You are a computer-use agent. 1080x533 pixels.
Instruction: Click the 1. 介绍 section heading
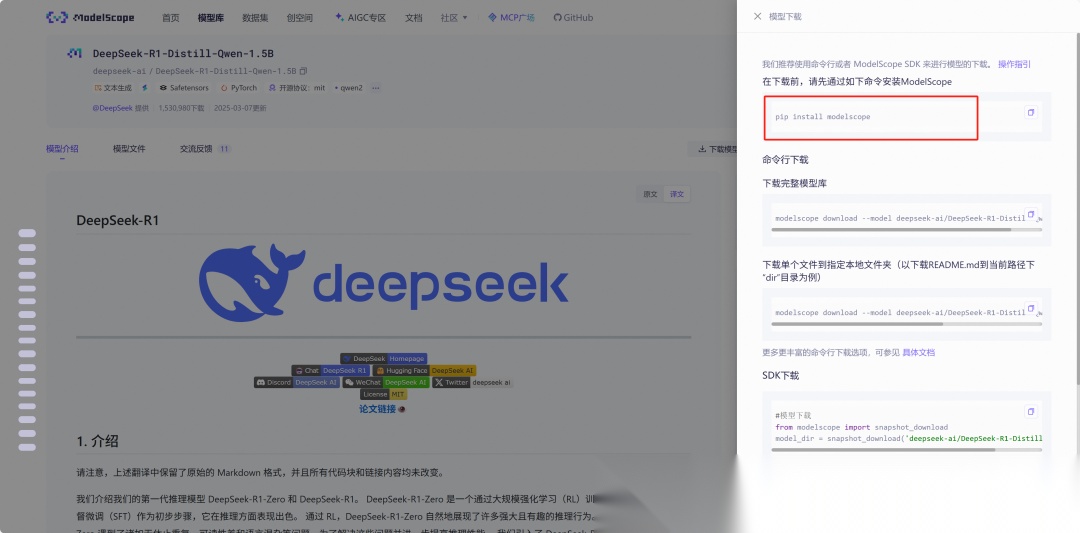[x=98, y=441]
